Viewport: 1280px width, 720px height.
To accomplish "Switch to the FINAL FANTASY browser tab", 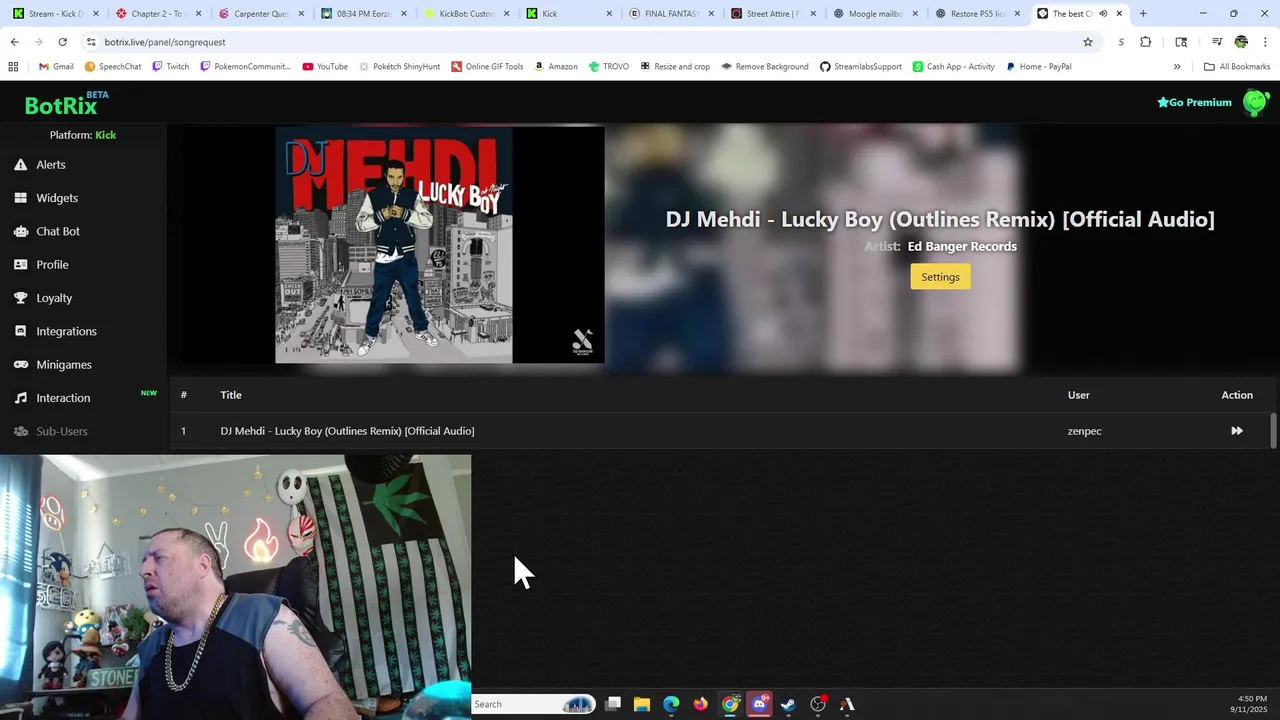I will 671,14.
